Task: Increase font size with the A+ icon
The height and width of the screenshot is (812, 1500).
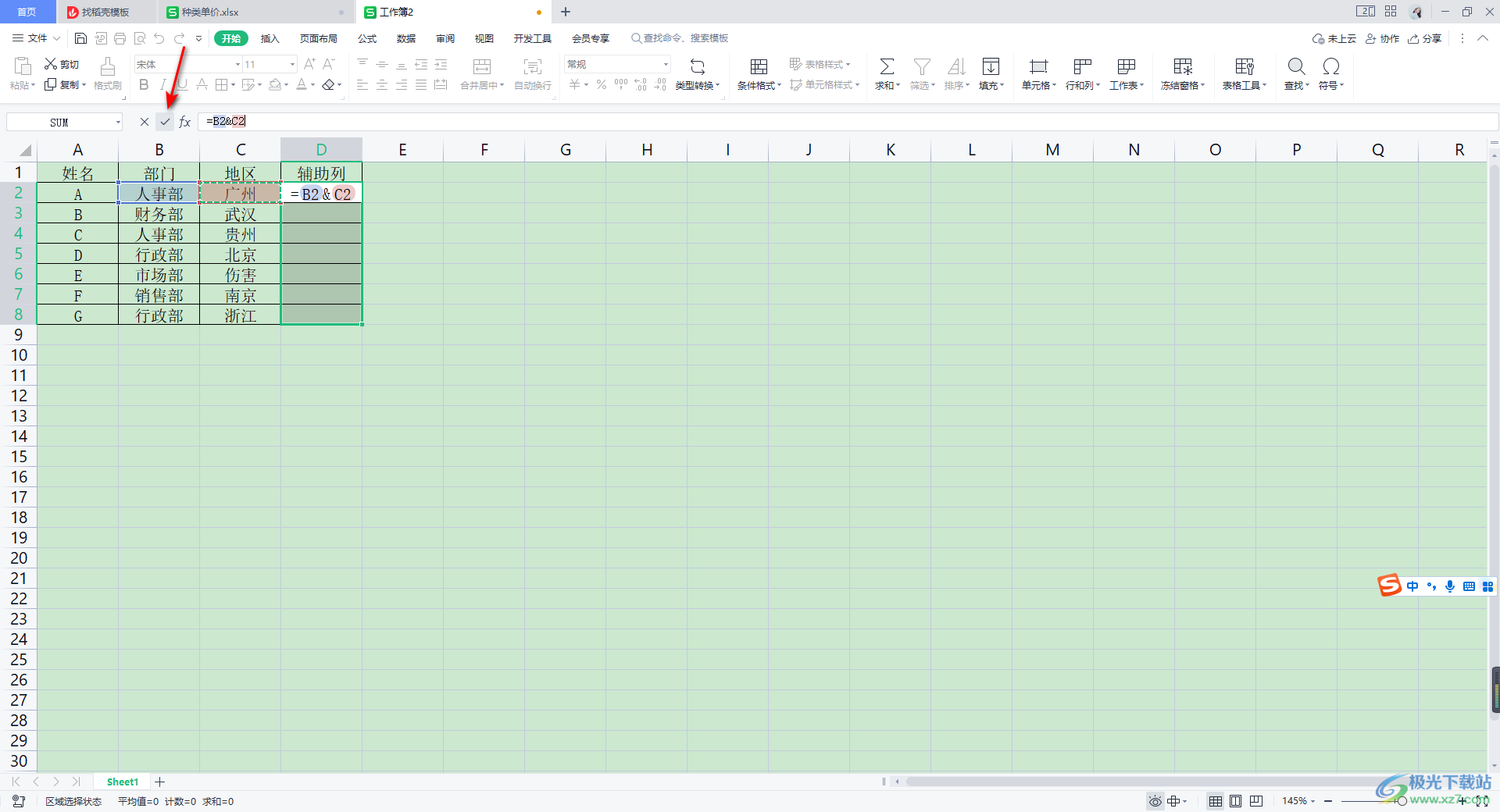Action: click(x=309, y=64)
